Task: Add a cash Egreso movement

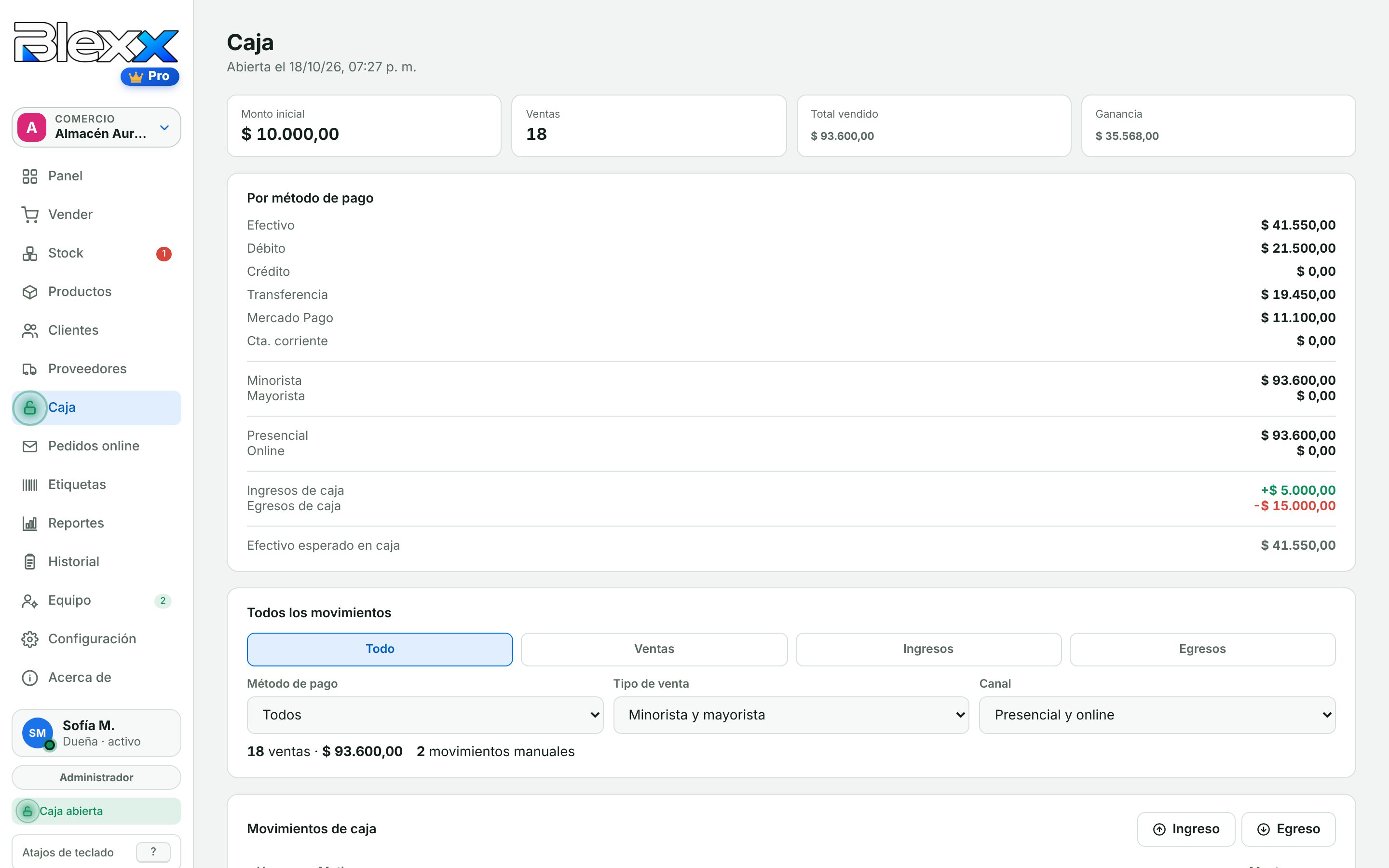Action: [x=1289, y=829]
